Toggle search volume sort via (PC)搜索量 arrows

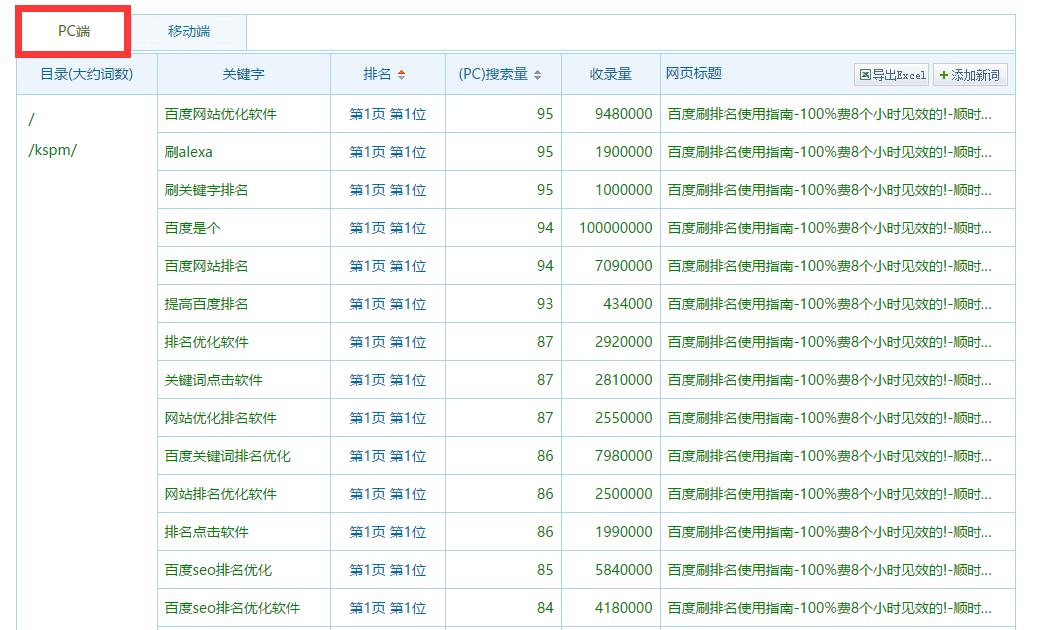coord(537,74)
